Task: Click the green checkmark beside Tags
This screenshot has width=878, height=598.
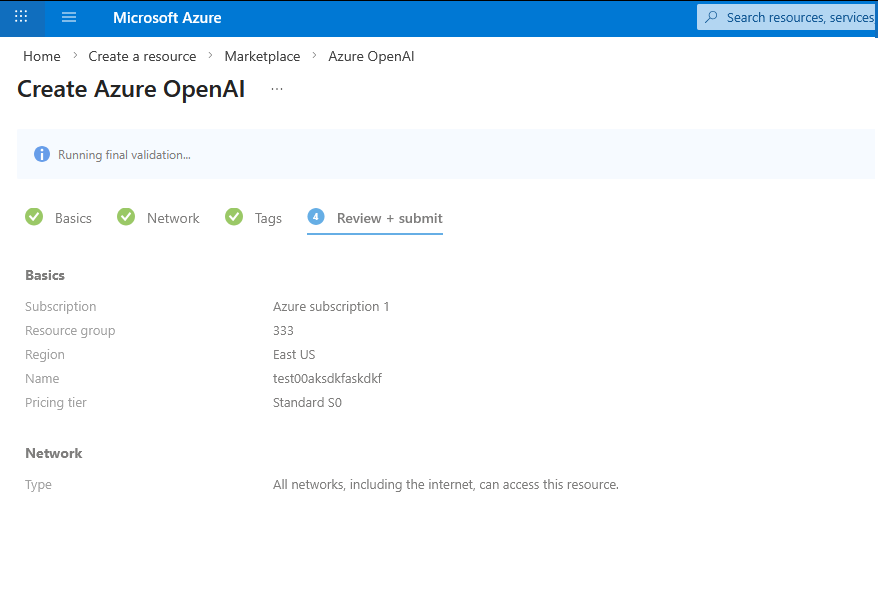Action: tap(234, 217)
